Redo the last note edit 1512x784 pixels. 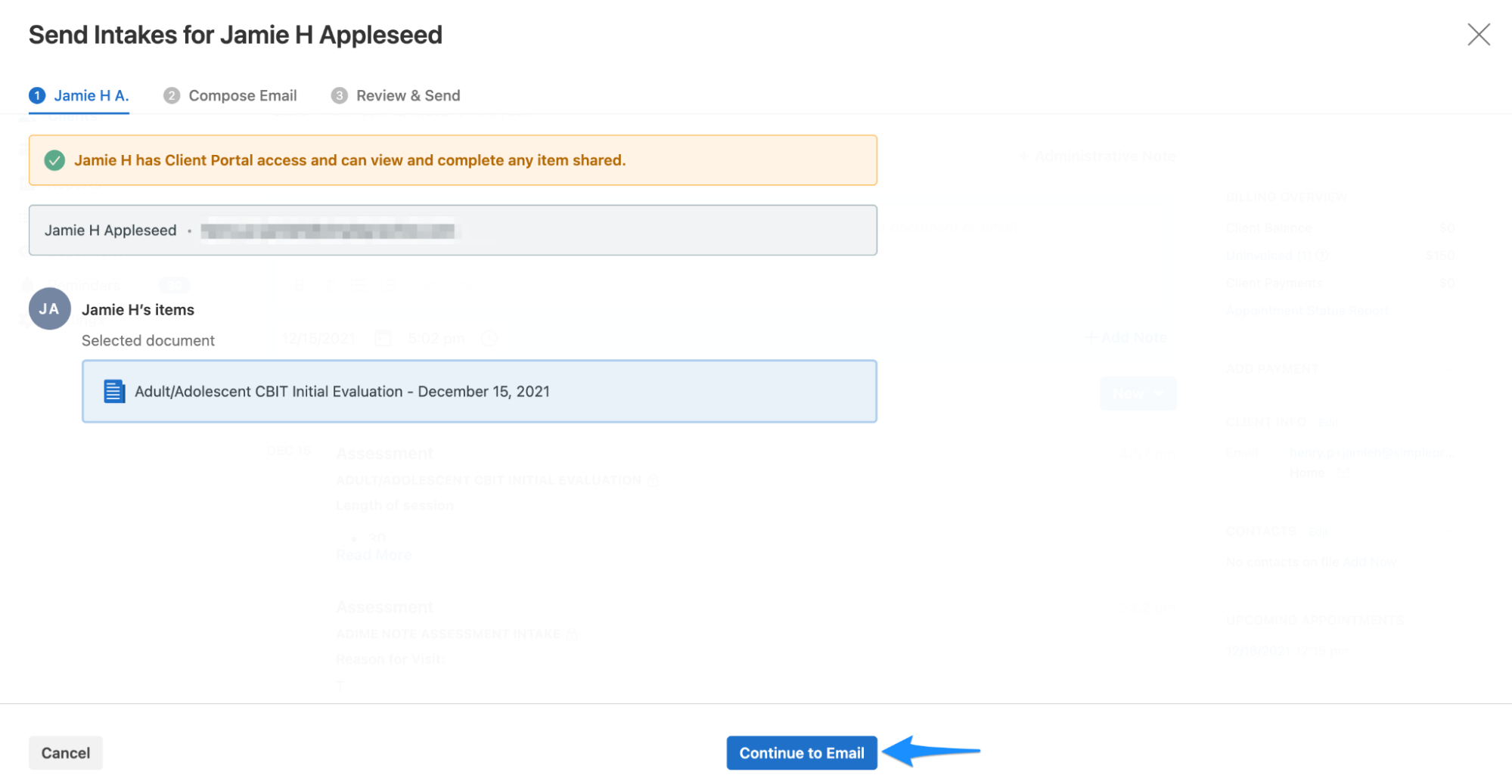[460, 285]
